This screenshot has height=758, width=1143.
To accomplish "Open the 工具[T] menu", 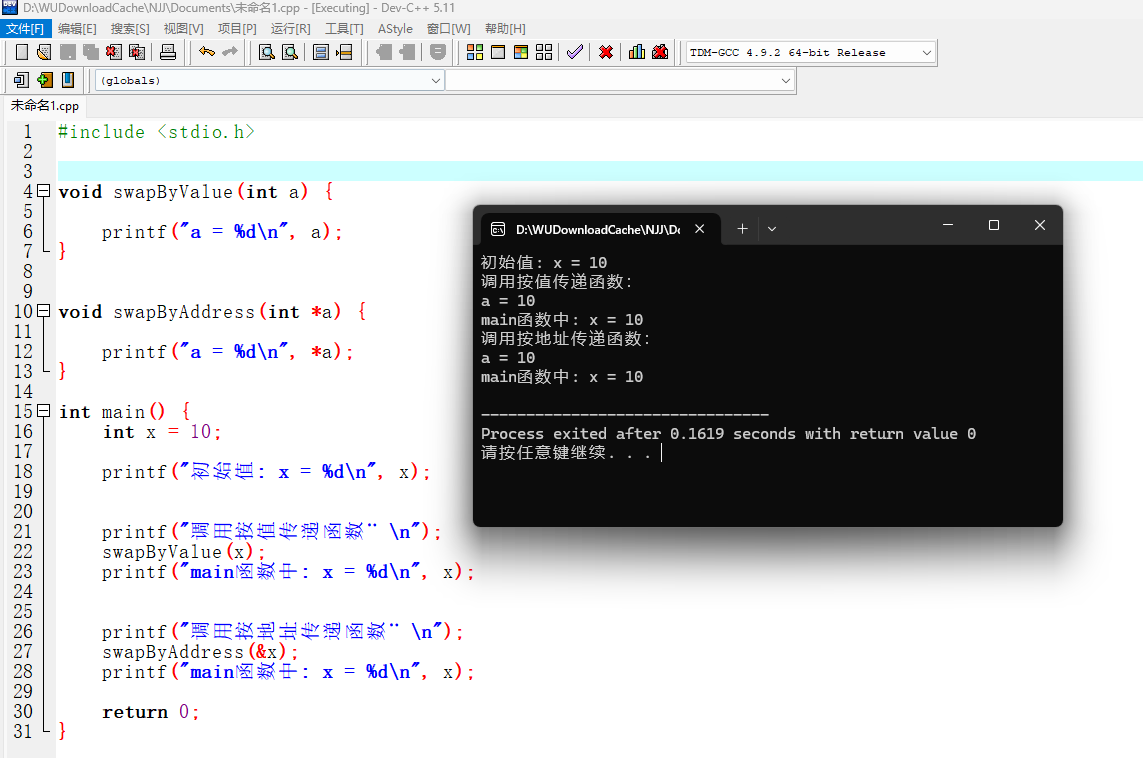I will [344, 28].
